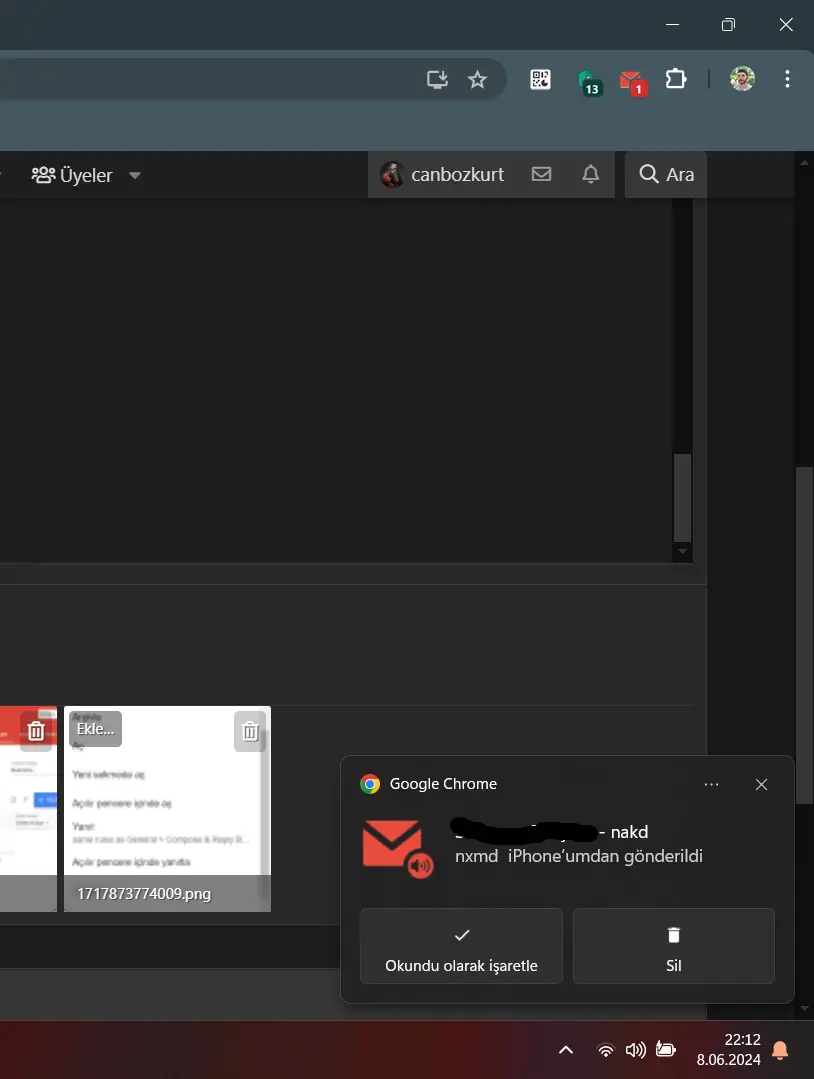
Task: Bookmark this page with the star icon
Action: coord(477,79)
